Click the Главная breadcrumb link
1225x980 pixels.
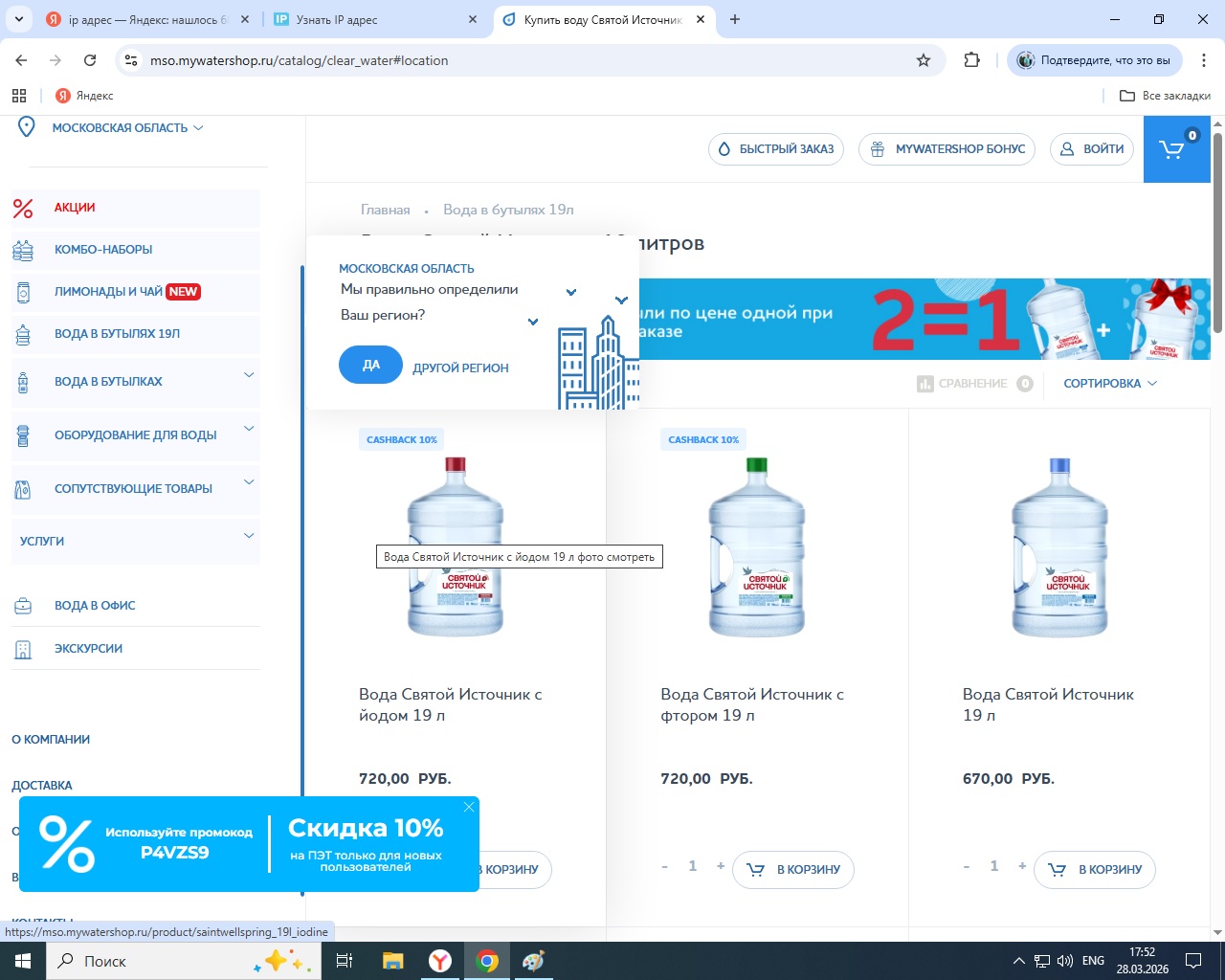pos(386,210)
